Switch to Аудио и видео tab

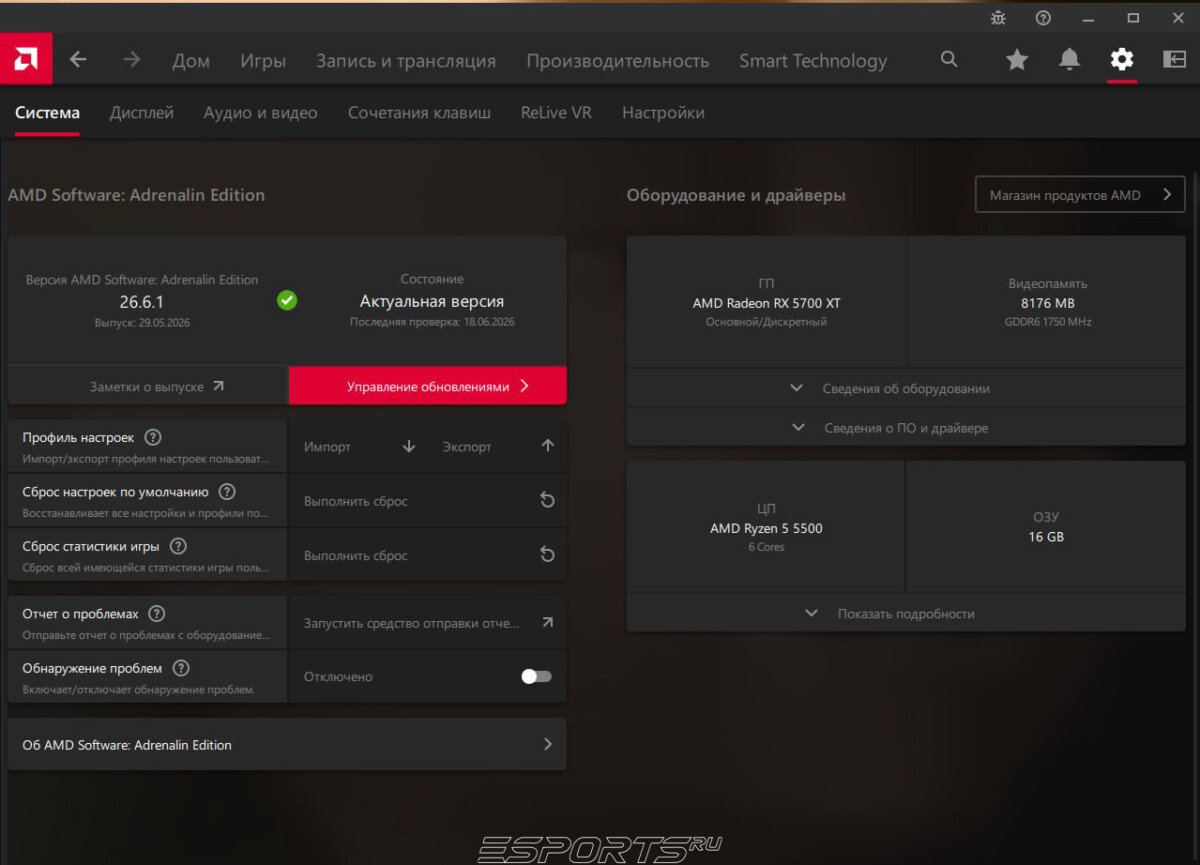tap(260, 113)
